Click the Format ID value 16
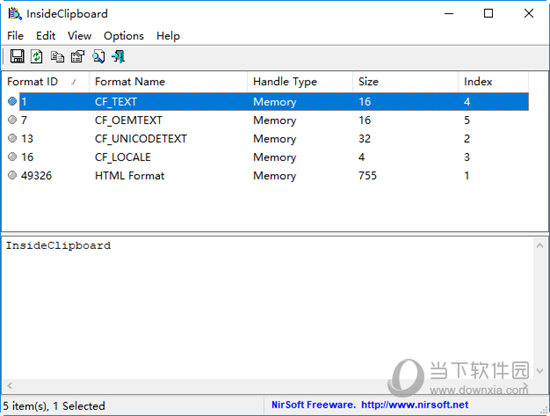Viewport: 550px width, 416px height. coord(27,157)
